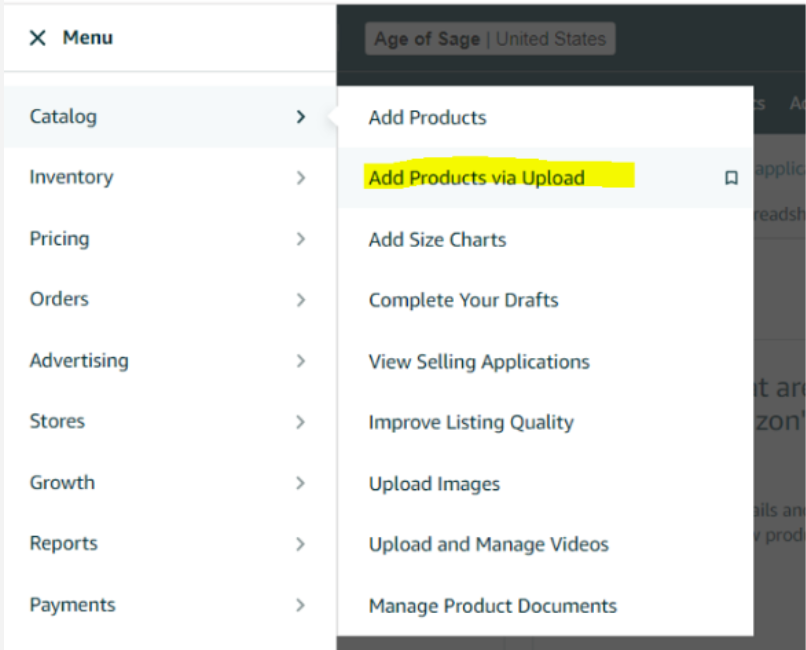Image resolution: width=806 pixels, height=650 pixels.
Task: Expand the Orders submenu chevron
Action: click(300, 300)
